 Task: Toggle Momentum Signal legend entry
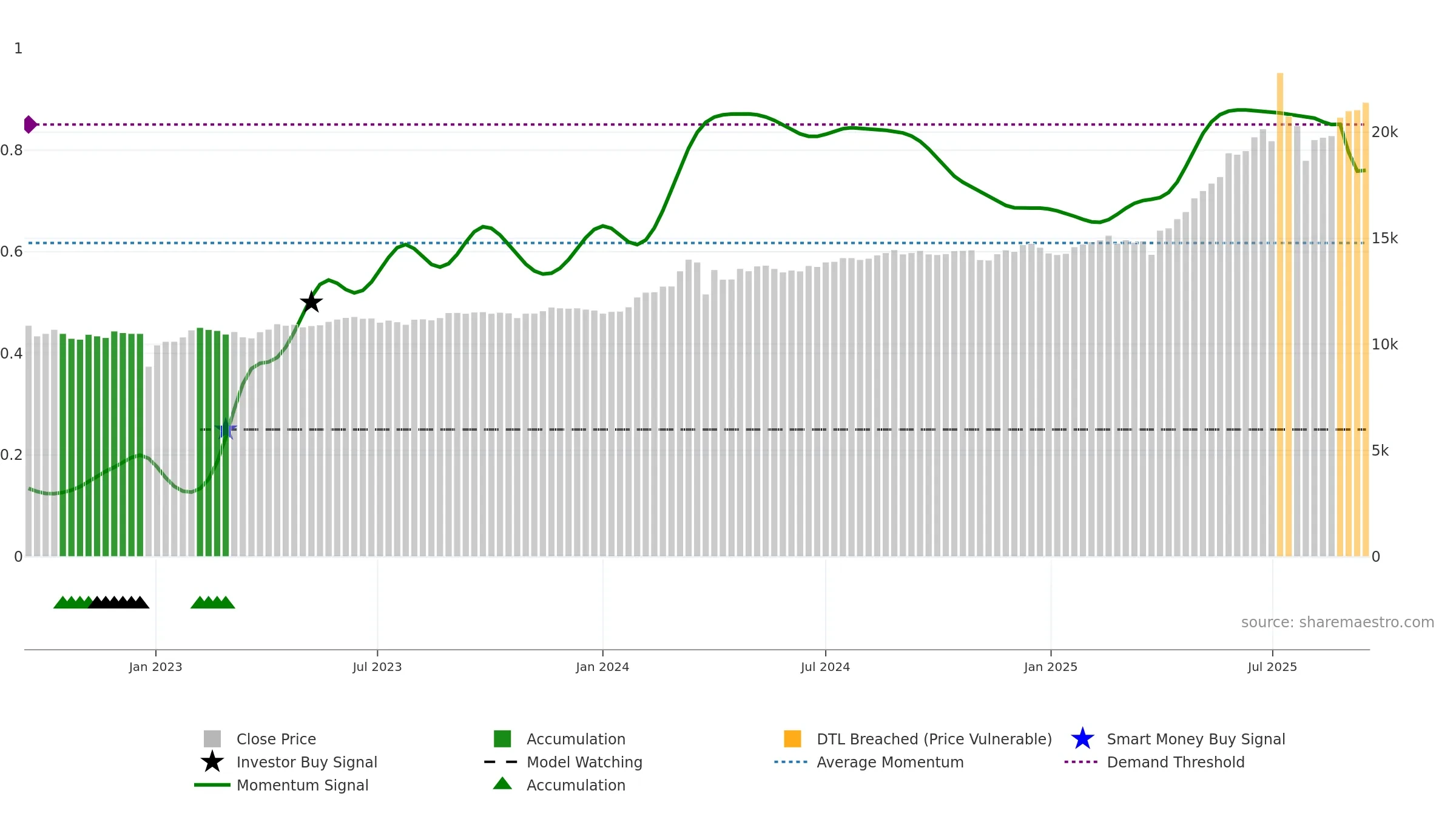(x=281, y=785)
